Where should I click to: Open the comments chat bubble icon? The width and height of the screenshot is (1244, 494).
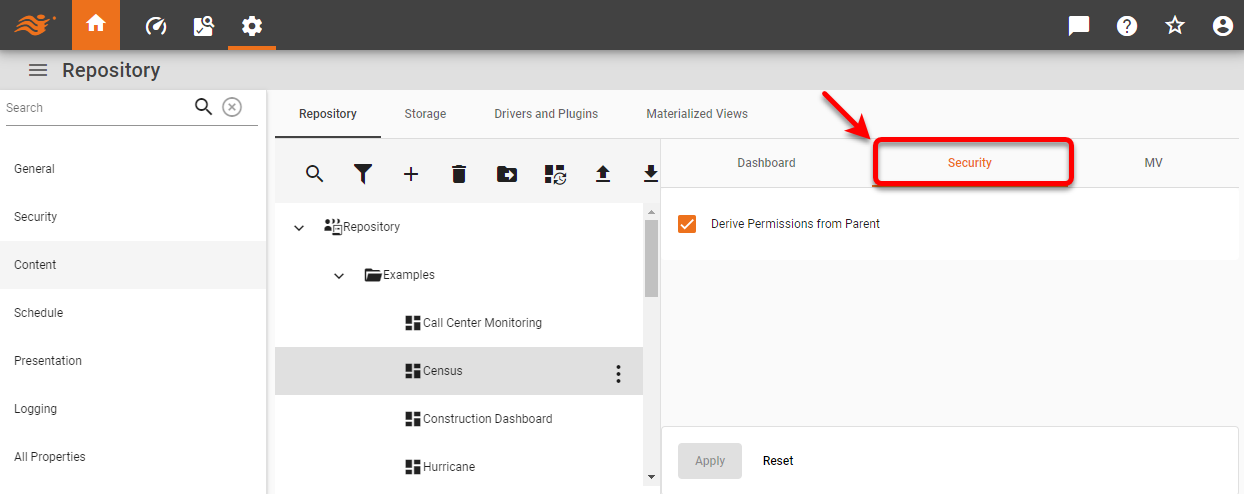(1079, 26)
